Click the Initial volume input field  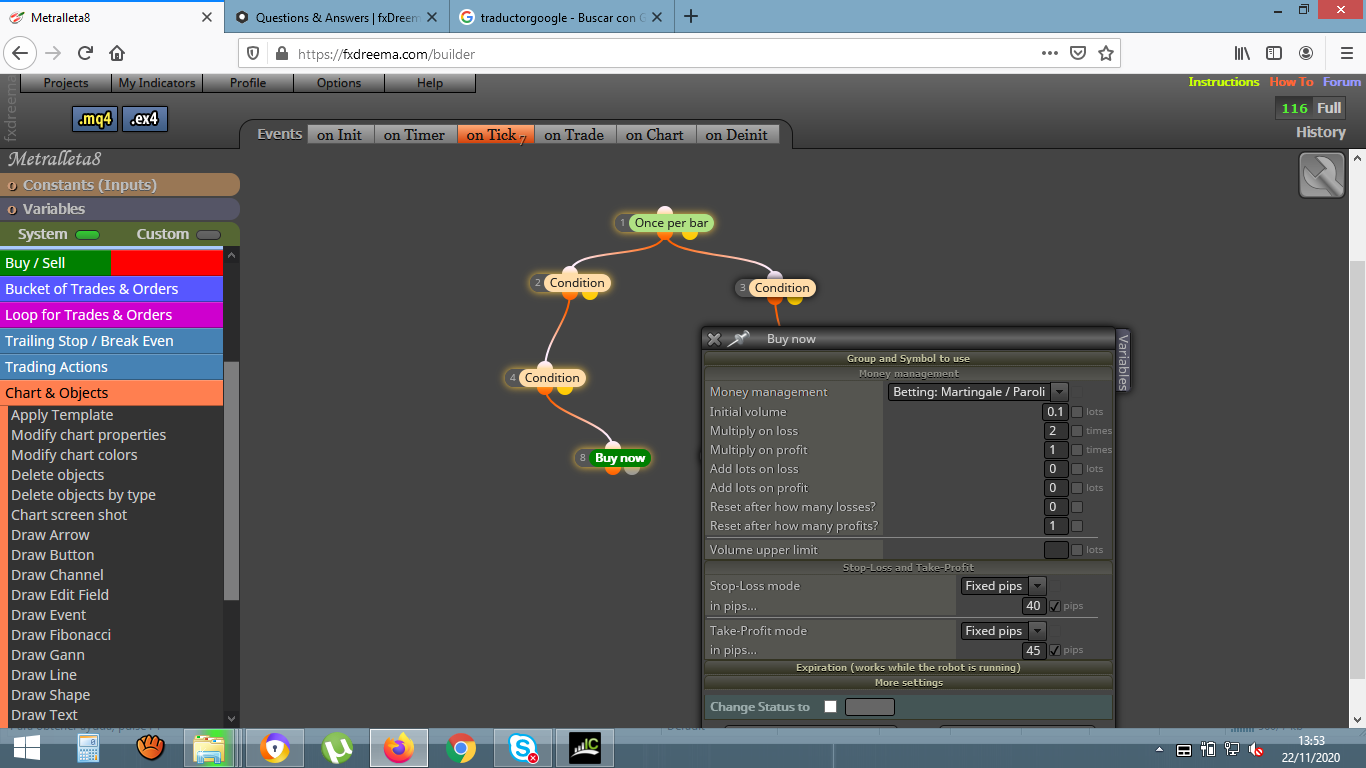point(1056,412)
